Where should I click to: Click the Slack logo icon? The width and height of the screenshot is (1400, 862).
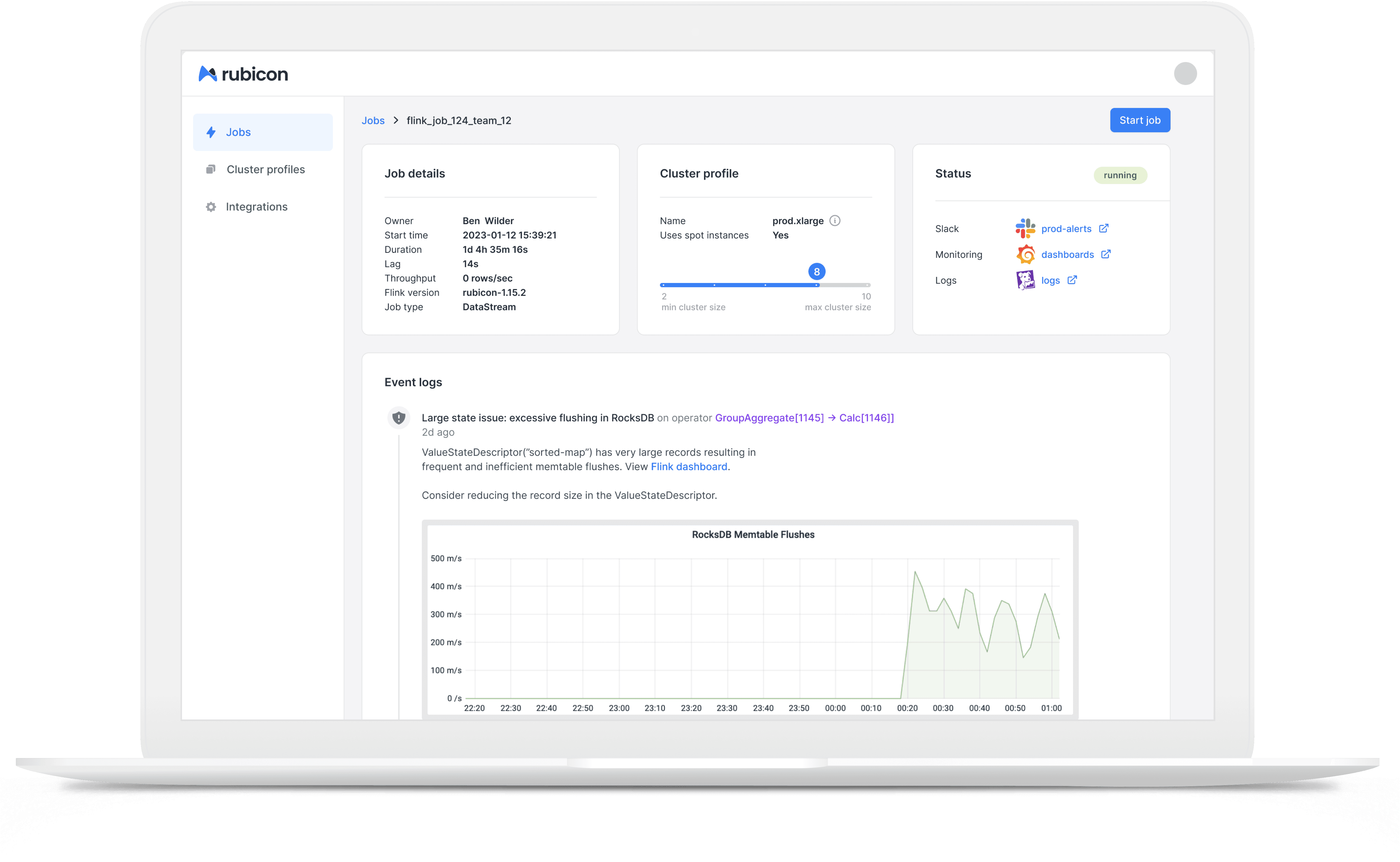pyautogui.click(x=1025, y=228)
